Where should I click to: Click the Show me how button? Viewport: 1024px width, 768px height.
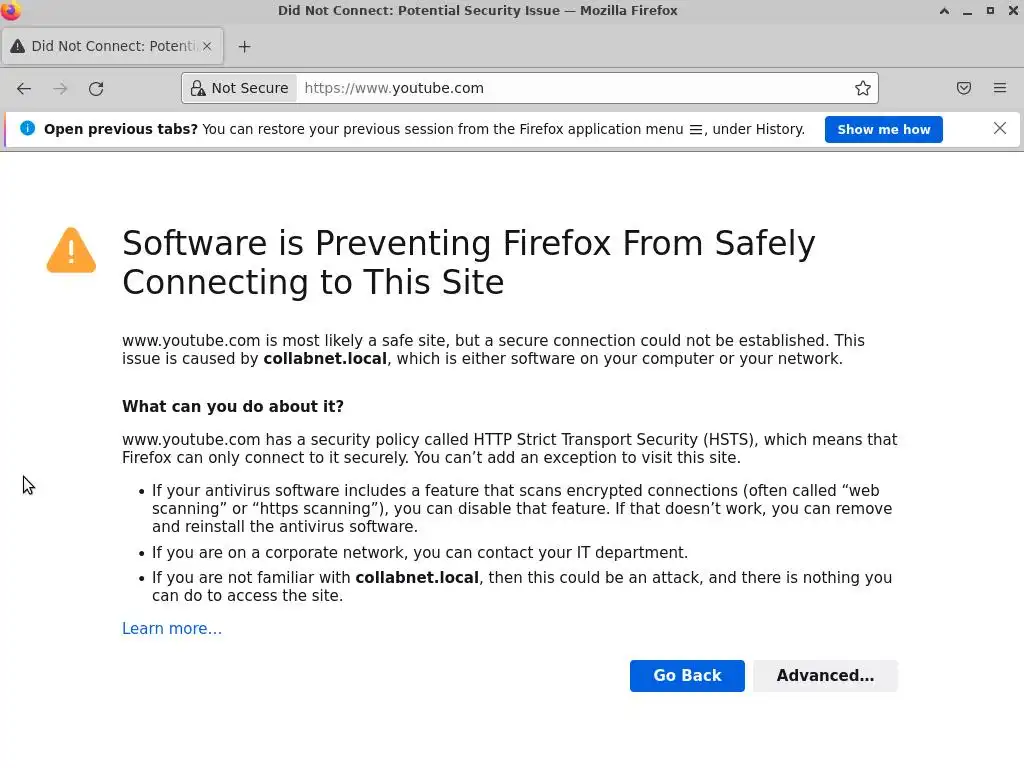coord(883,129)
